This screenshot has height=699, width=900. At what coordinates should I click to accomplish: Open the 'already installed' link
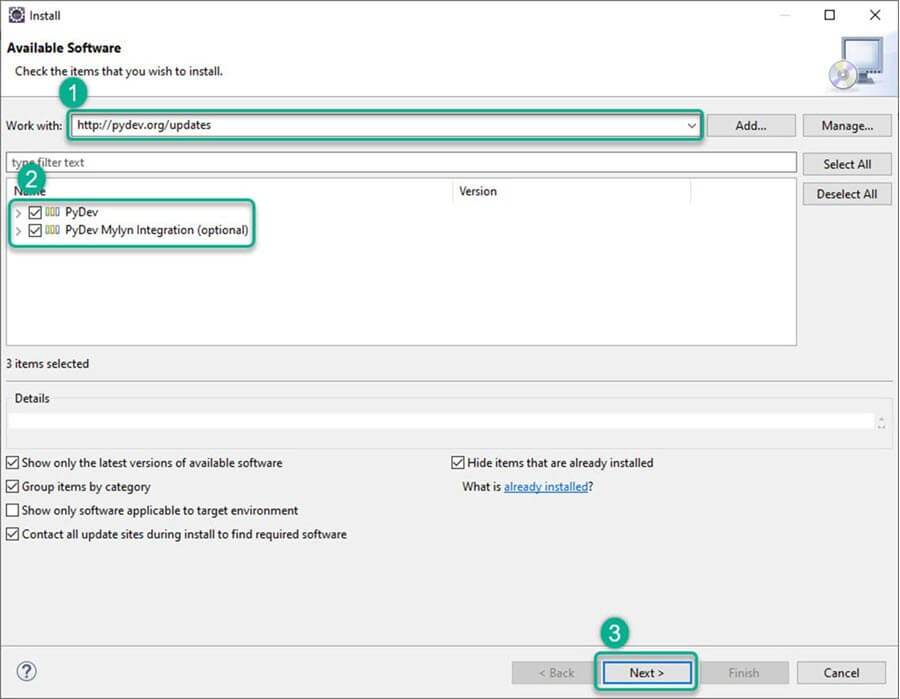(x=545, y=487)
